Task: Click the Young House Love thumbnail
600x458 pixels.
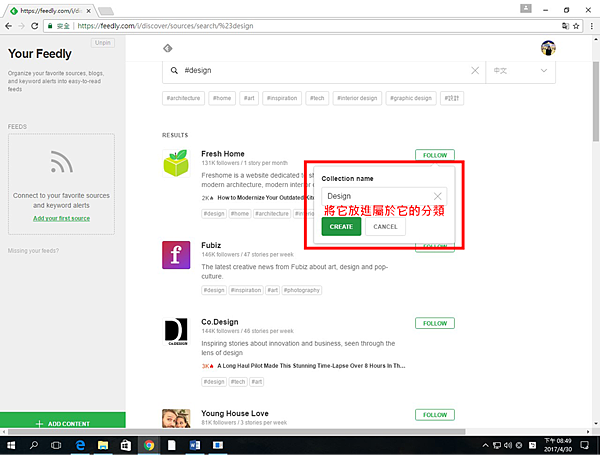Action: coord(176,418)
